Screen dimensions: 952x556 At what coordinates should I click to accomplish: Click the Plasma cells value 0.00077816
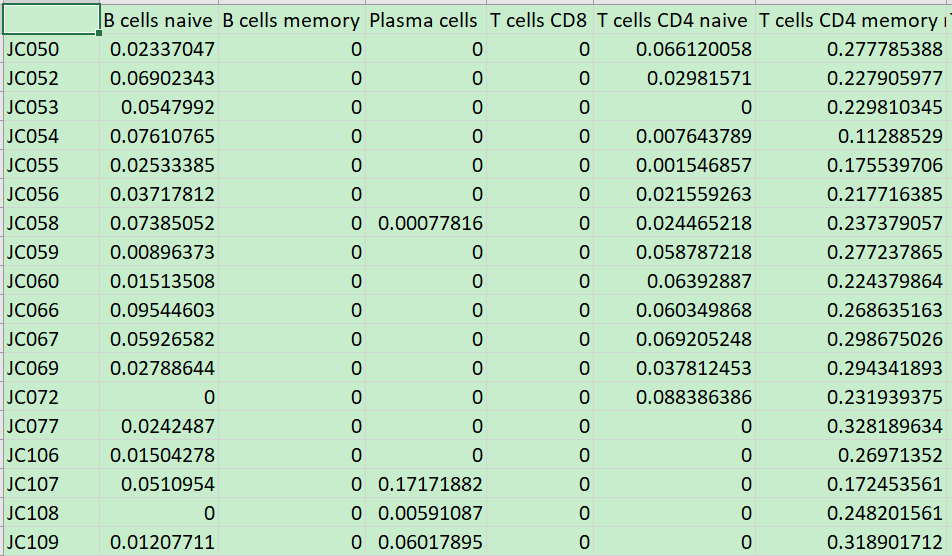point(426,223)
